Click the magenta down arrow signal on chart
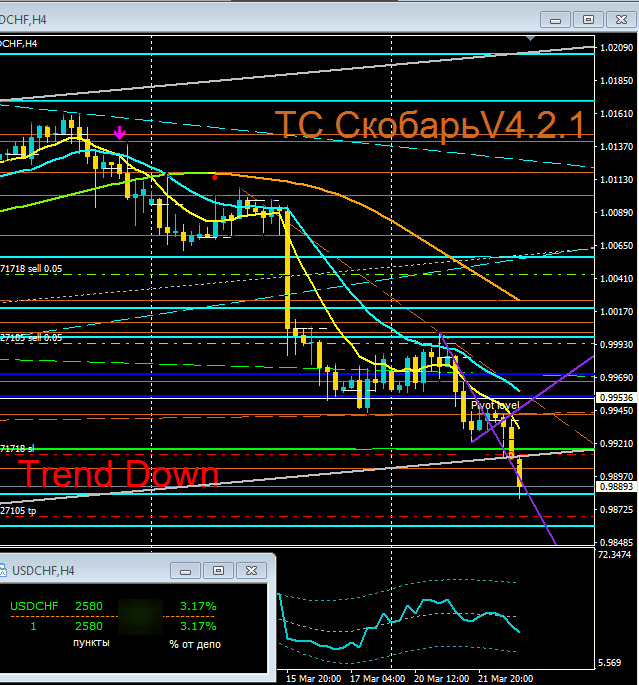Image resolution: width=639 pixels, height=685 pixels. pyautogui.click(x=120, y=132)
